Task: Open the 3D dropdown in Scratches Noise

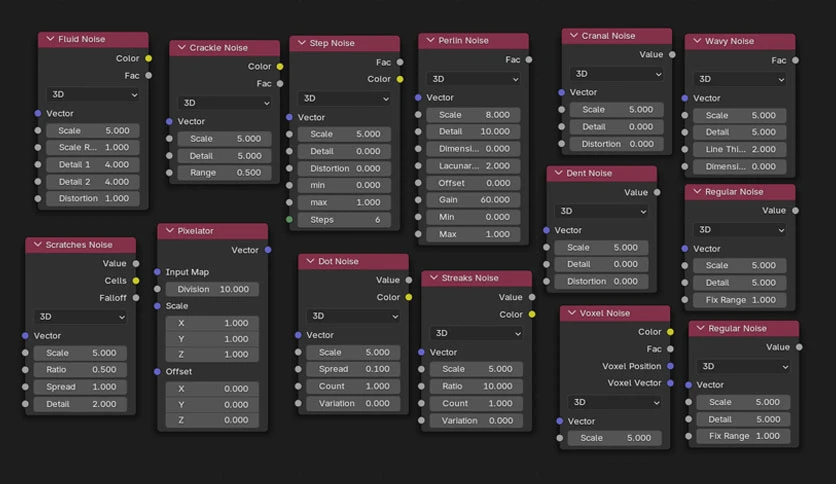Action: coord(81,317)
